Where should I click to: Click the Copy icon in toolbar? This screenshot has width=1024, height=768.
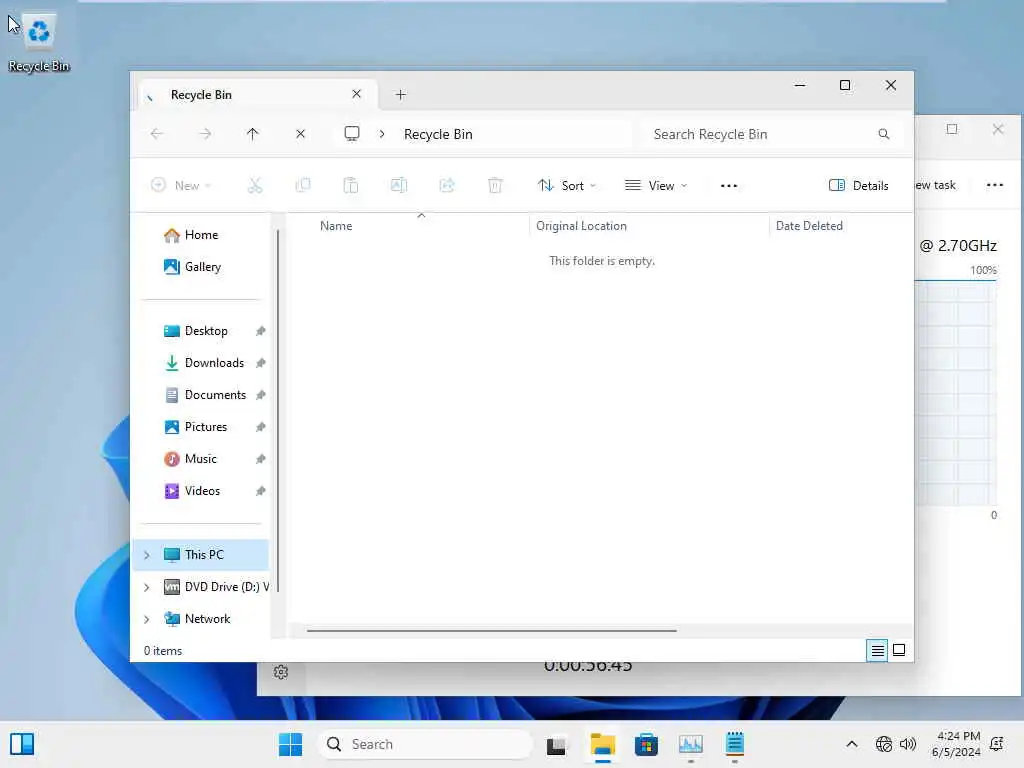point(303,185)
